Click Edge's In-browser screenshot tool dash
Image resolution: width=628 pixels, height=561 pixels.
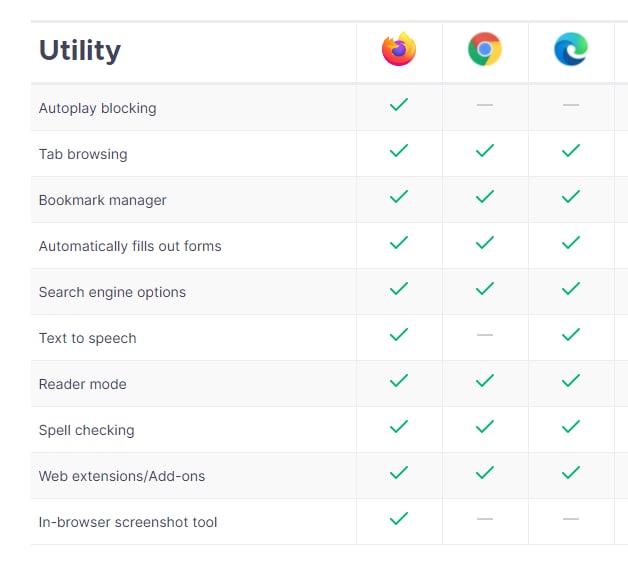571,519
